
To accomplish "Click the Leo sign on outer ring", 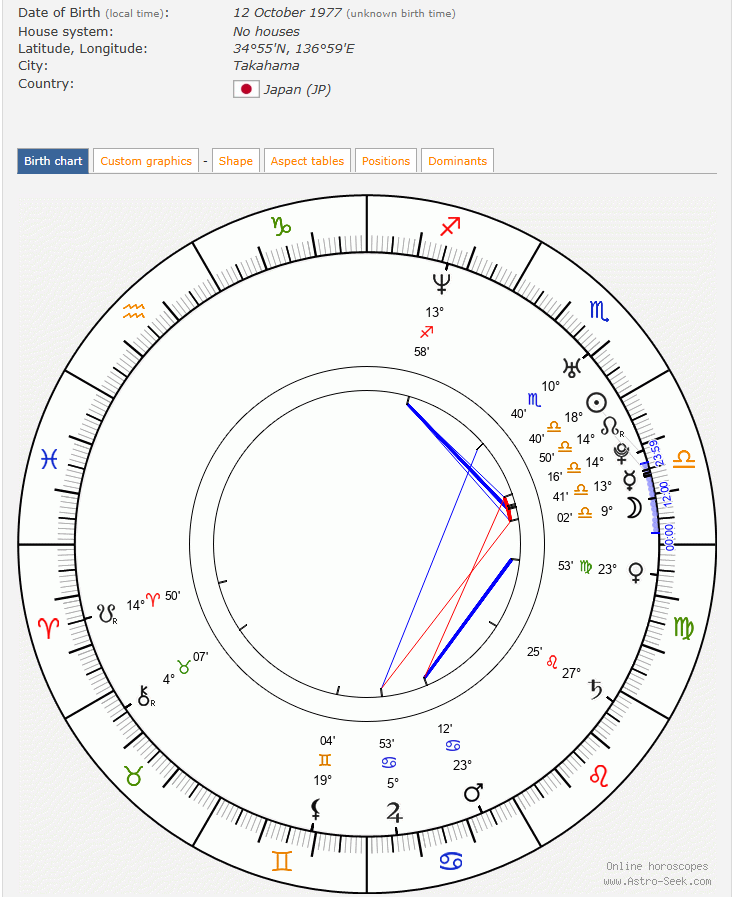I will point(599,776).
